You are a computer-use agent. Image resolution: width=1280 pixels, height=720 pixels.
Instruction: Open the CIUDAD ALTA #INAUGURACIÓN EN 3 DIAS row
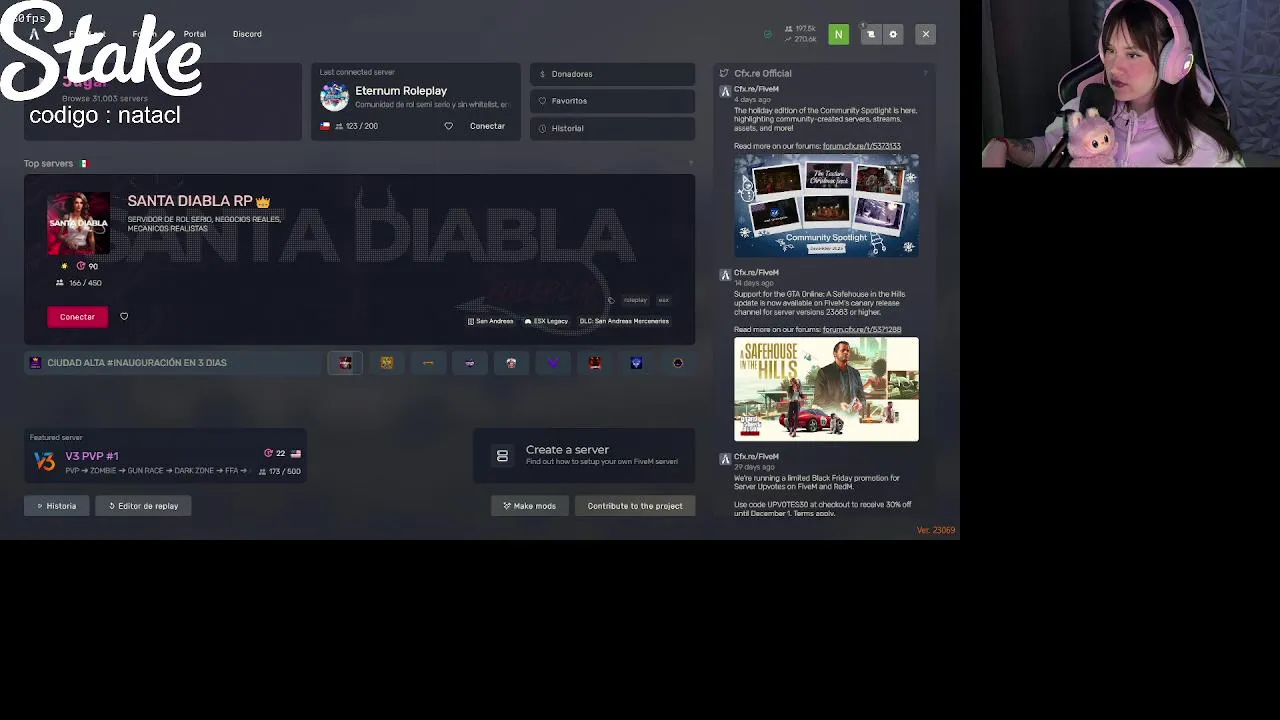[x=175, y=363]
